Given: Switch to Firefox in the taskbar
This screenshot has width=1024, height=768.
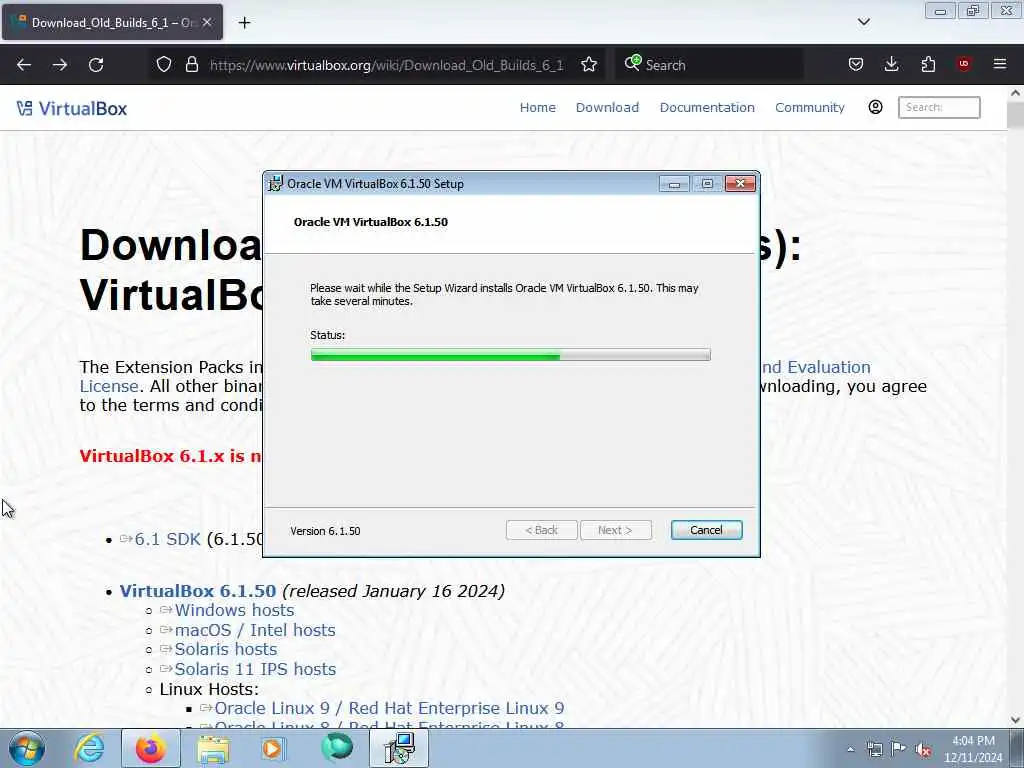Looking at the screenshot, I should [x=150, y=748].
